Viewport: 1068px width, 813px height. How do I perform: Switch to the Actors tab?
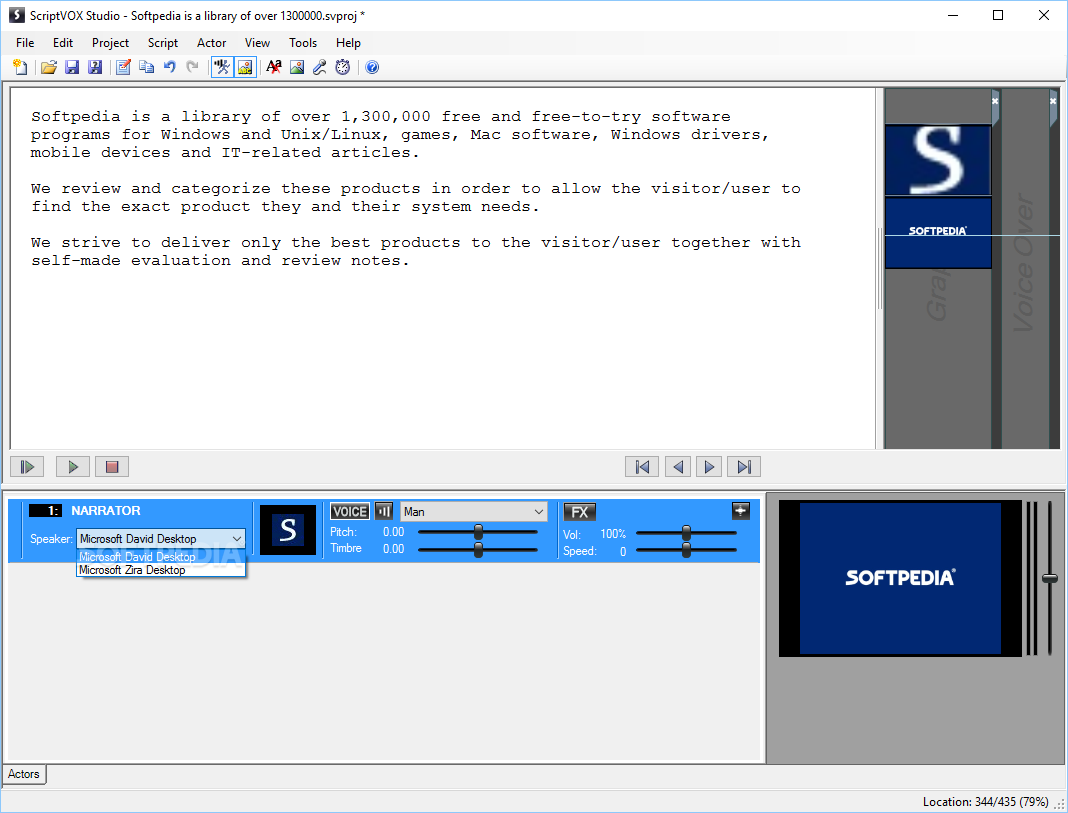pyautogui.click(x=24, y=774)
